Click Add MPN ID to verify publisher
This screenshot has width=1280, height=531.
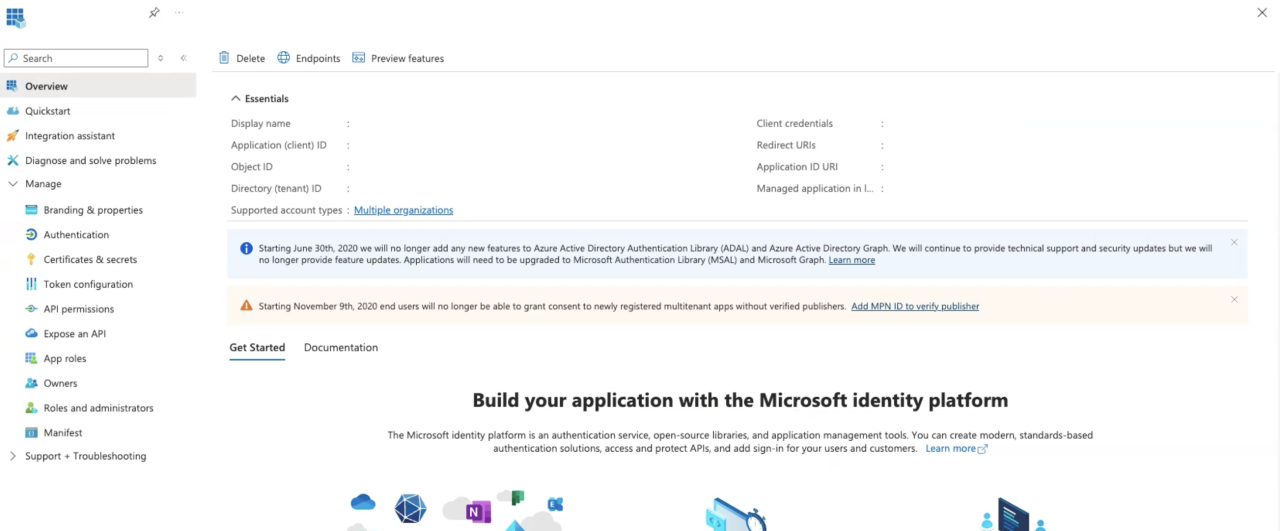pos(915,306)
